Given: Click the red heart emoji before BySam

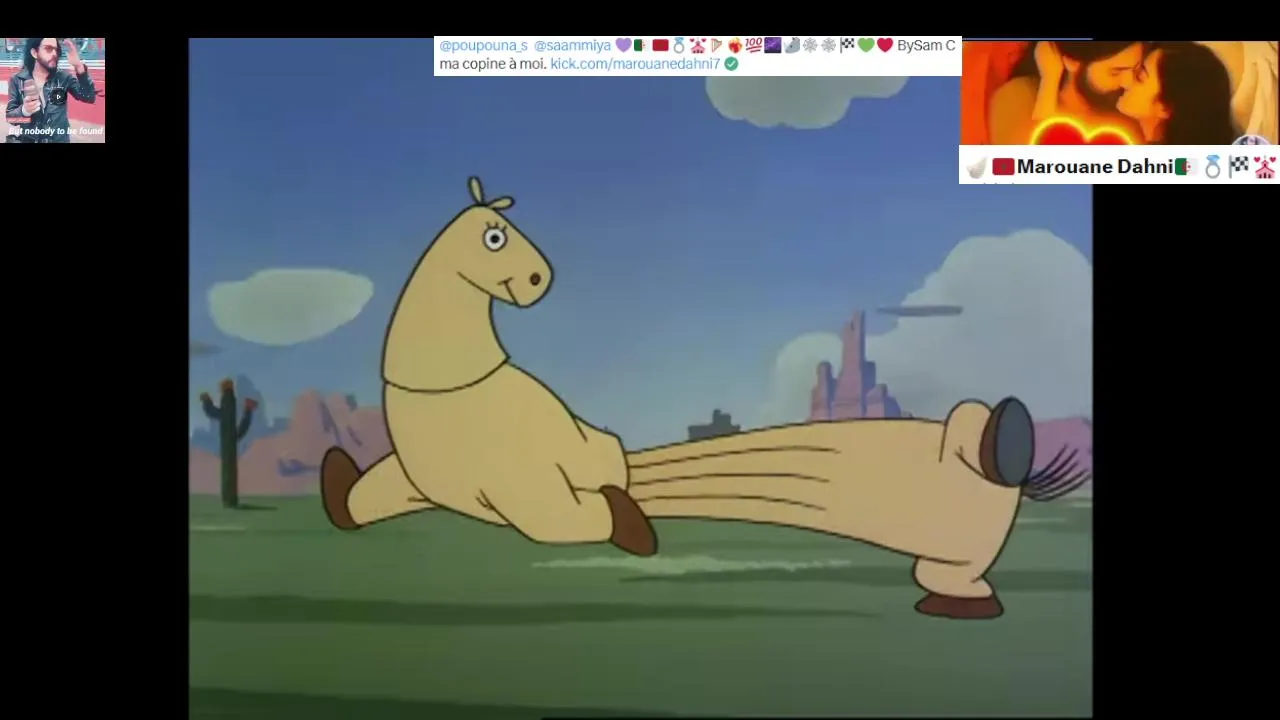Looking at the screenshot, I should (x=884, y=46).
